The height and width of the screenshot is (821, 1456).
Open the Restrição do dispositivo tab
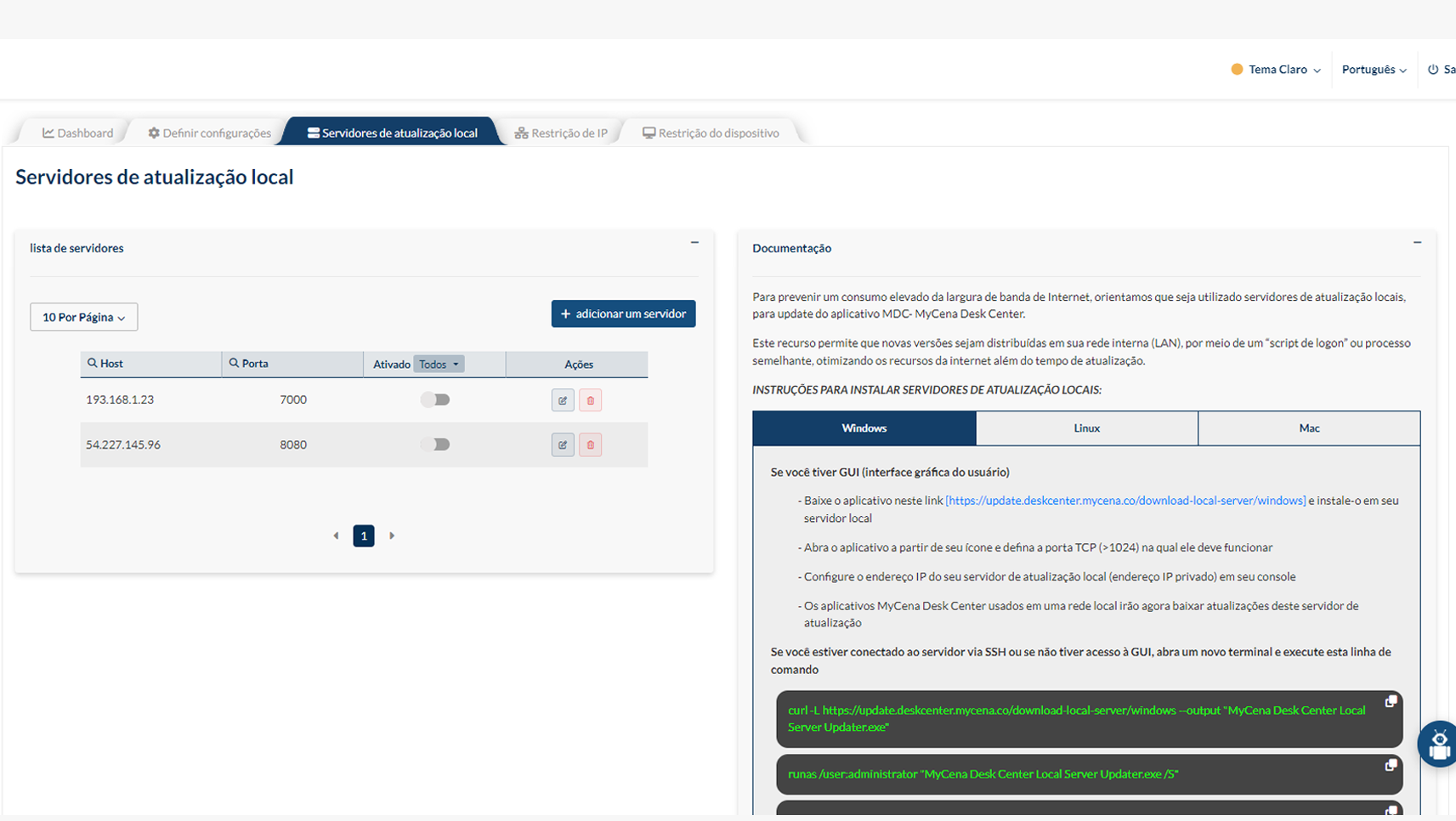[711, 133]
